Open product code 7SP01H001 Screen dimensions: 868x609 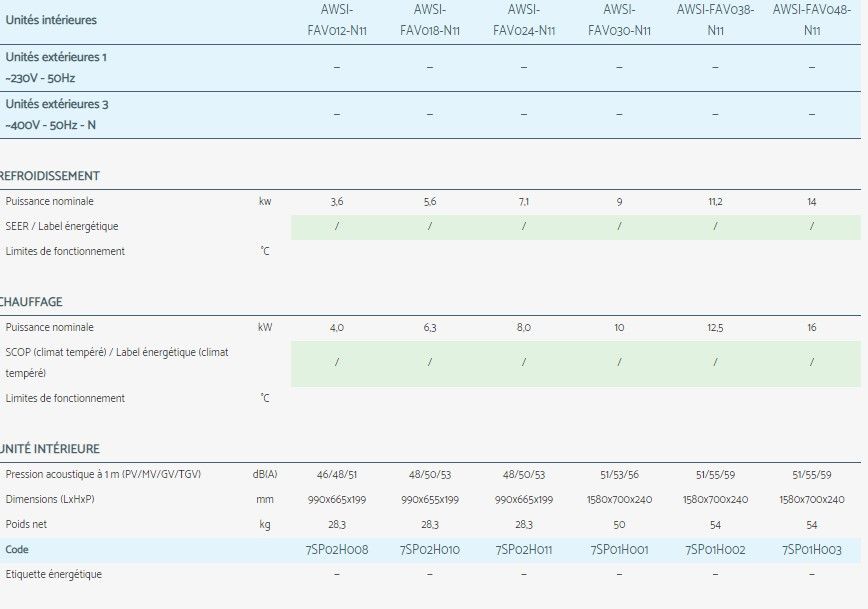click(x=619, y=550)
